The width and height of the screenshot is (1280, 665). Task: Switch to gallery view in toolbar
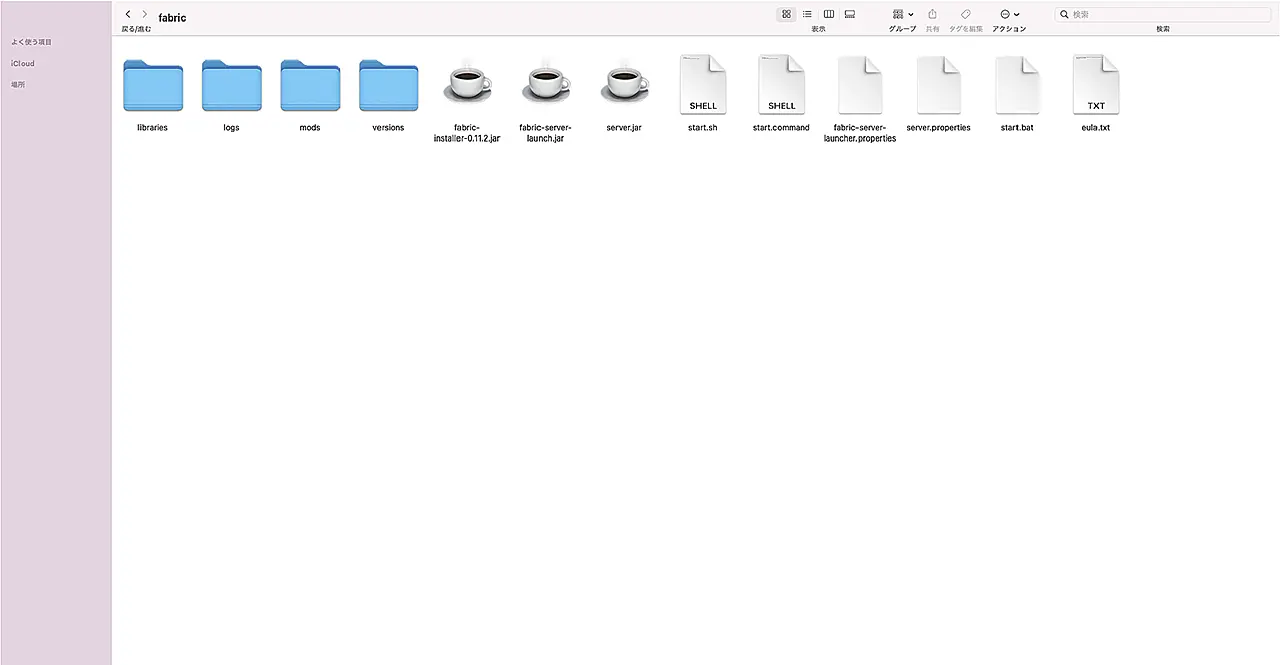coord(849,14)
